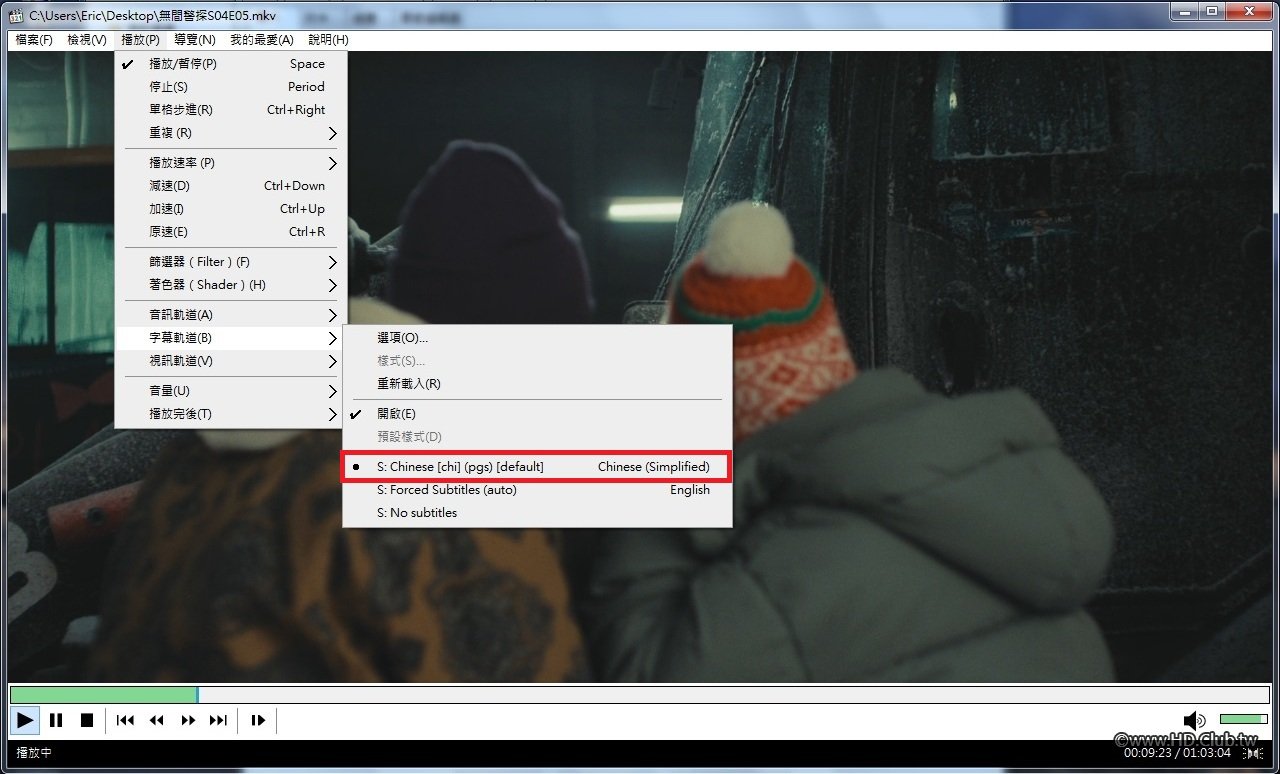Select 單格步進(R) frame step entry
The height and width of the screenshot is (774, 1280).
(231, 110)
